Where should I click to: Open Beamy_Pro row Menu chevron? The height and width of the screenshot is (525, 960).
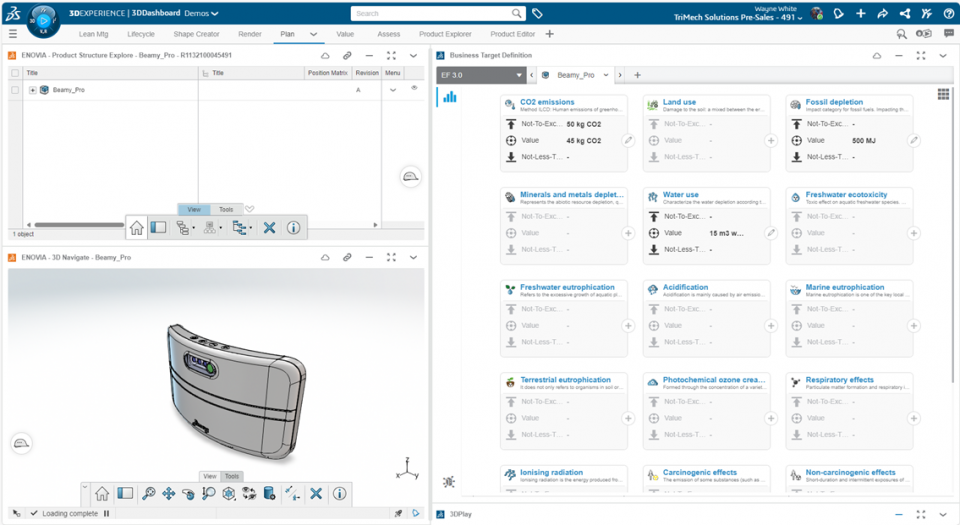point(392,90)
